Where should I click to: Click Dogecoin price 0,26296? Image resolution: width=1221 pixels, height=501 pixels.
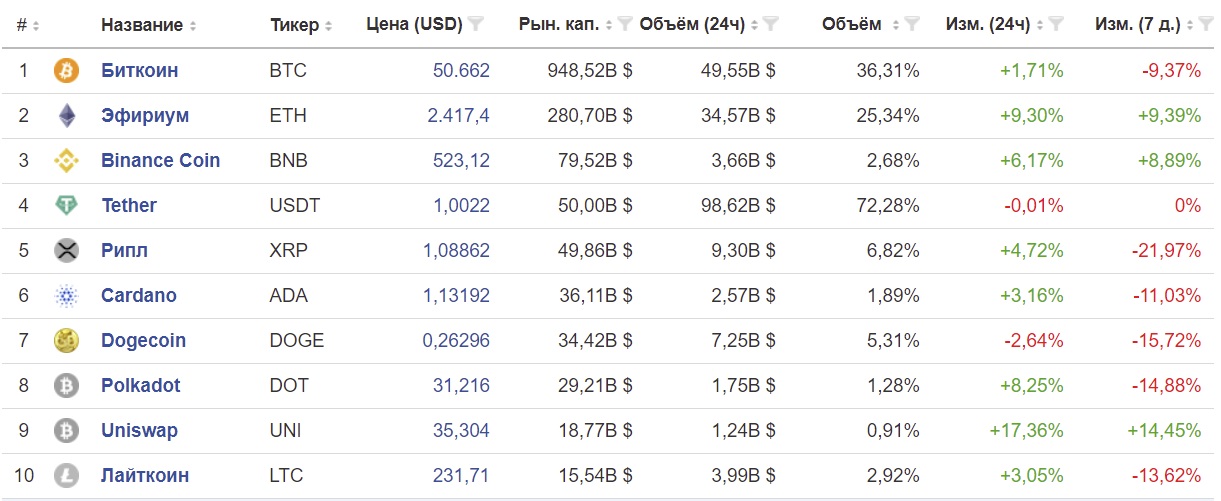point(456,341)
